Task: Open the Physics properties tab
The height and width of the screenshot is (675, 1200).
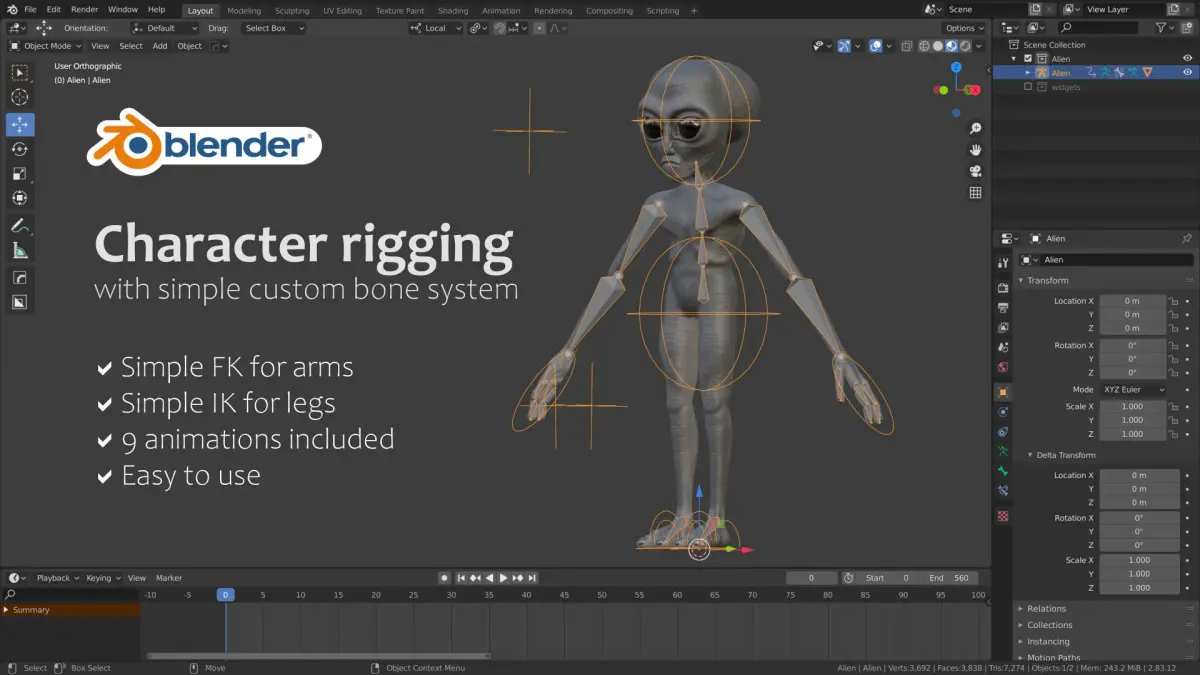Action: (1003, 412)
